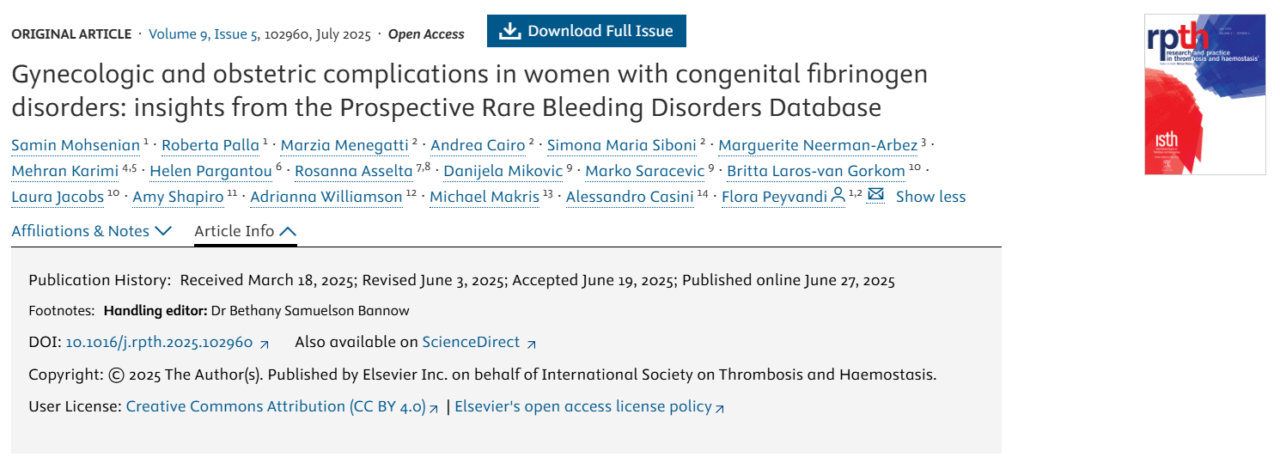Viewport: 1280px width, 463px height.
Task: Open the Volume 9, Issue 5 link
Action: pos(203,34)
